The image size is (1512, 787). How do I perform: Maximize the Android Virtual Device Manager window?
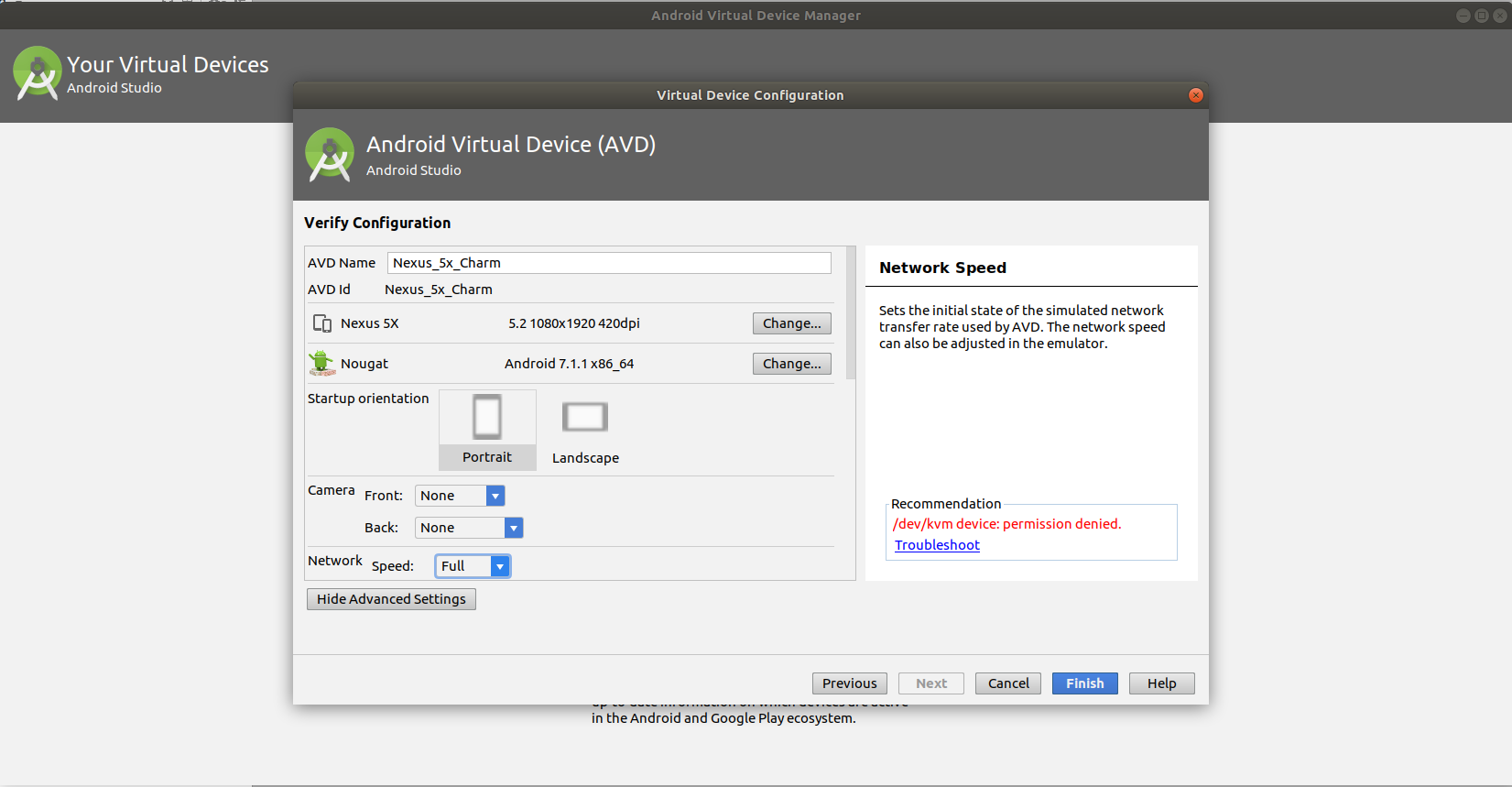click(1482, 16)
